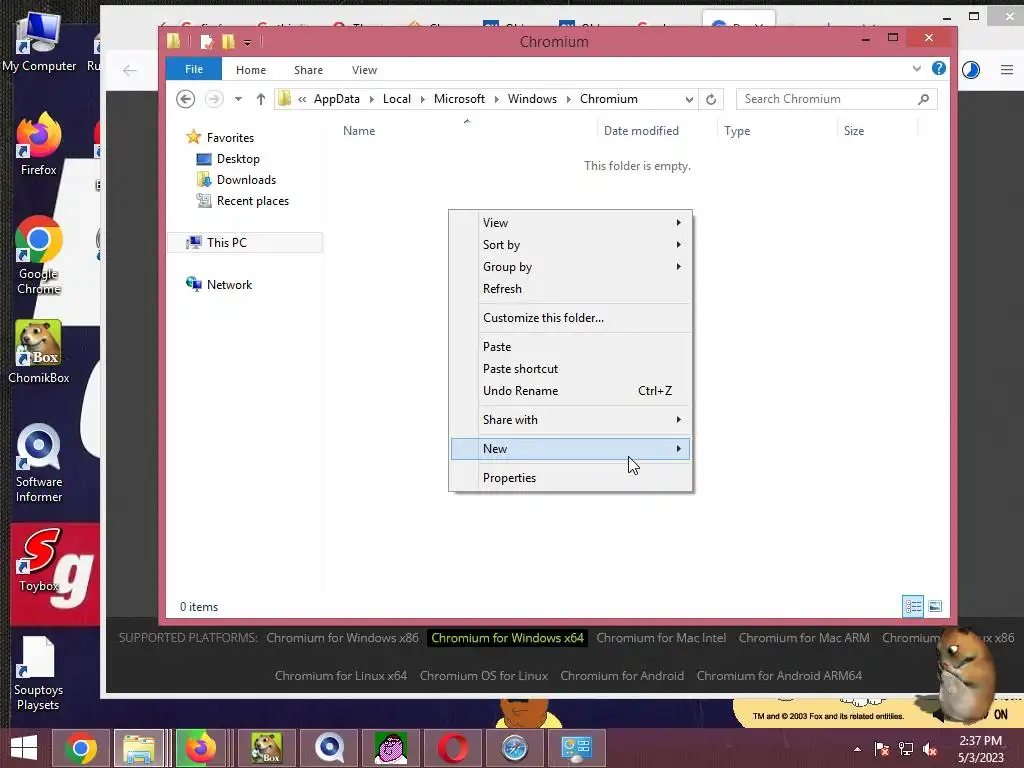This screenshot has height=768, width=1024.
Task: Choose Paste in context menu
Action: [x=570, y=347]
